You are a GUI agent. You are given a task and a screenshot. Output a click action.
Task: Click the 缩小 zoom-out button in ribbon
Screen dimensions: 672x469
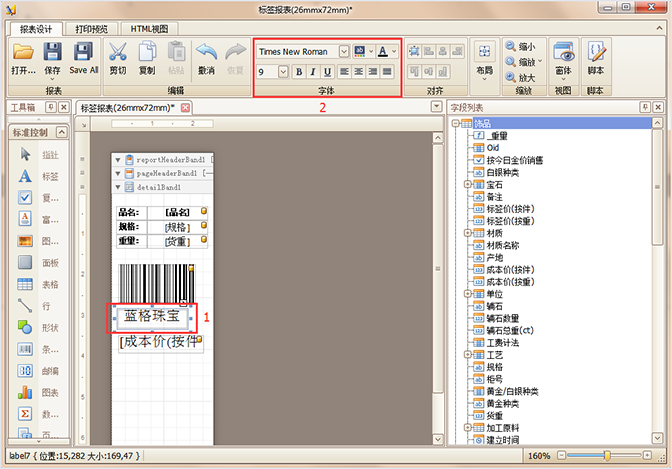pyautogui.click(x=519, y=46)
